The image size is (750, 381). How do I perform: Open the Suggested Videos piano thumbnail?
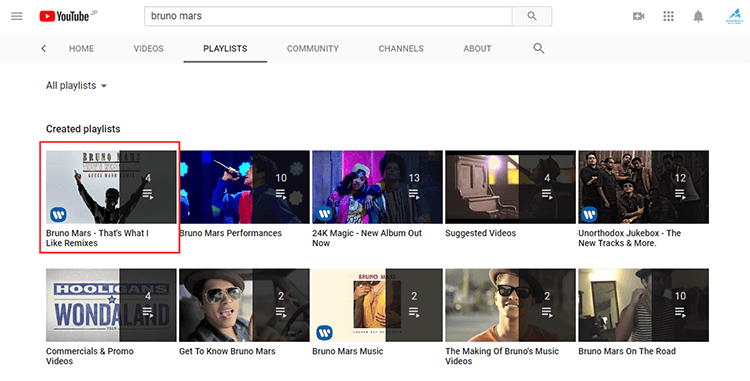[x=510, y=187]
